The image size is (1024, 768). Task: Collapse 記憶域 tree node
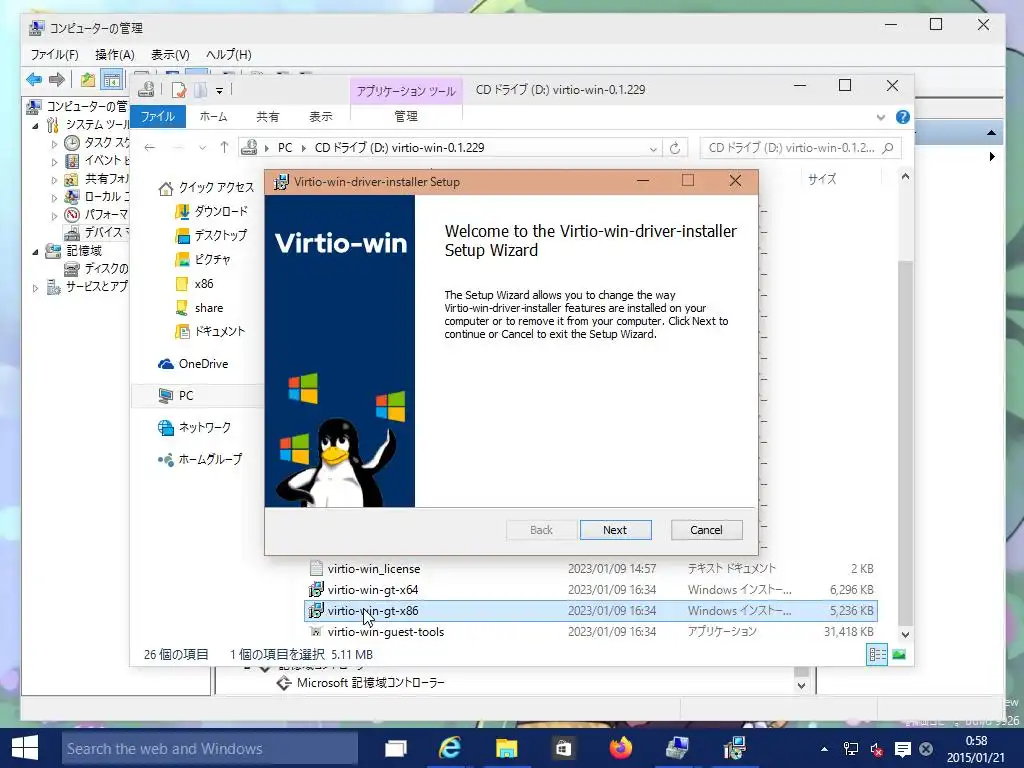[35, 251]
